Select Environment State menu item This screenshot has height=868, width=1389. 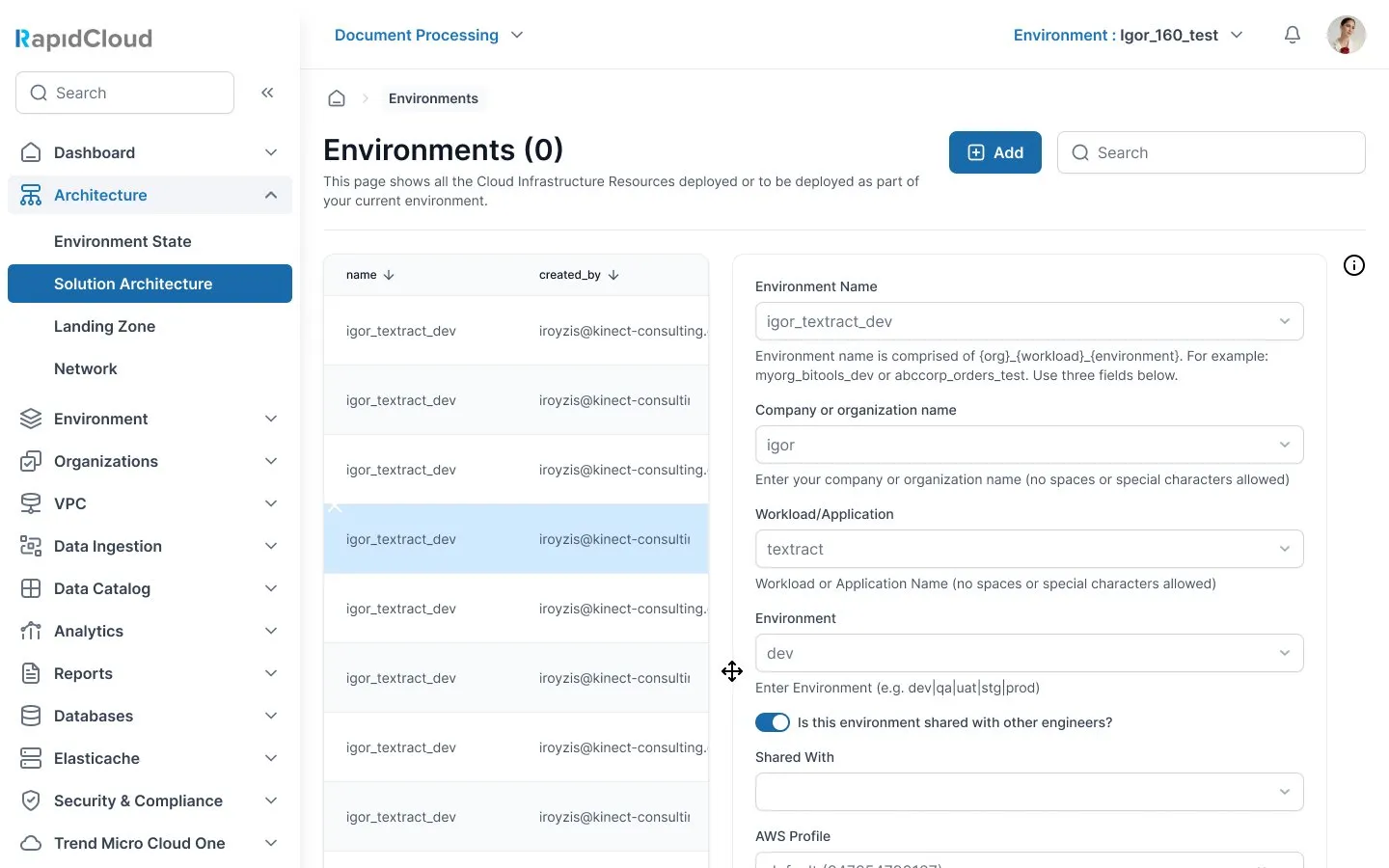123,241
